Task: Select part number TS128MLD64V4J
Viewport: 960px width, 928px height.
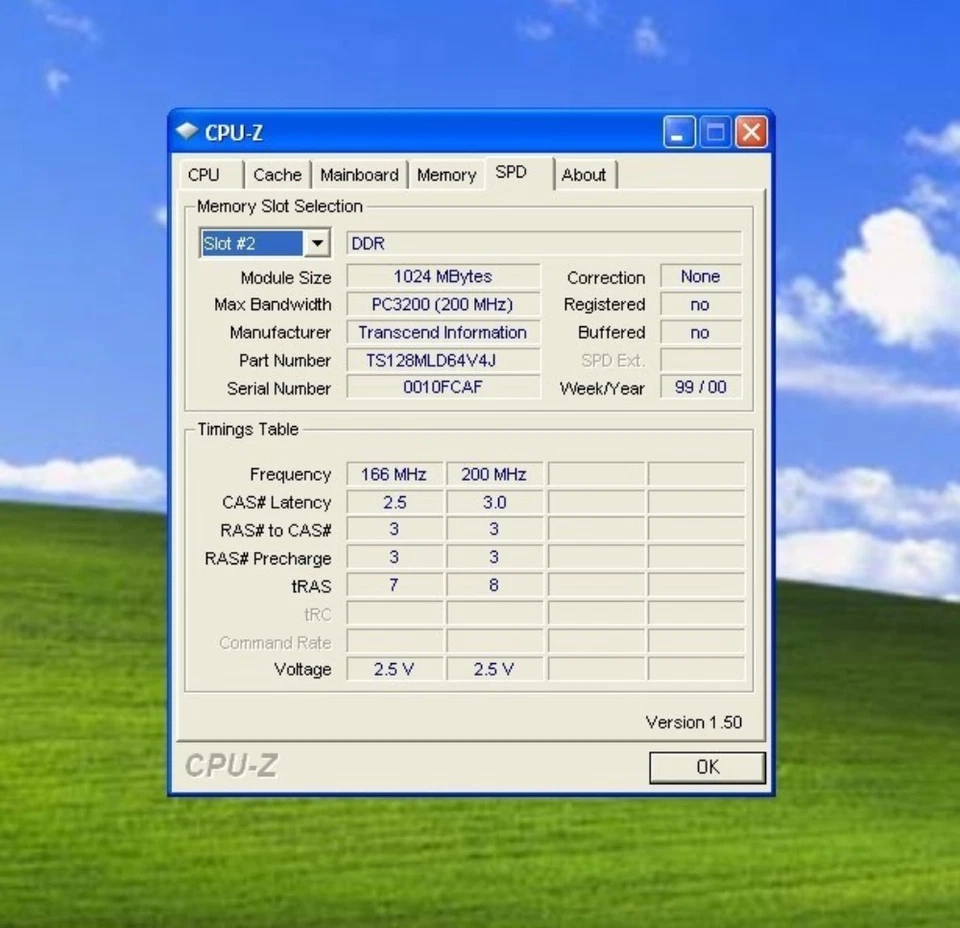Action: 443,361
